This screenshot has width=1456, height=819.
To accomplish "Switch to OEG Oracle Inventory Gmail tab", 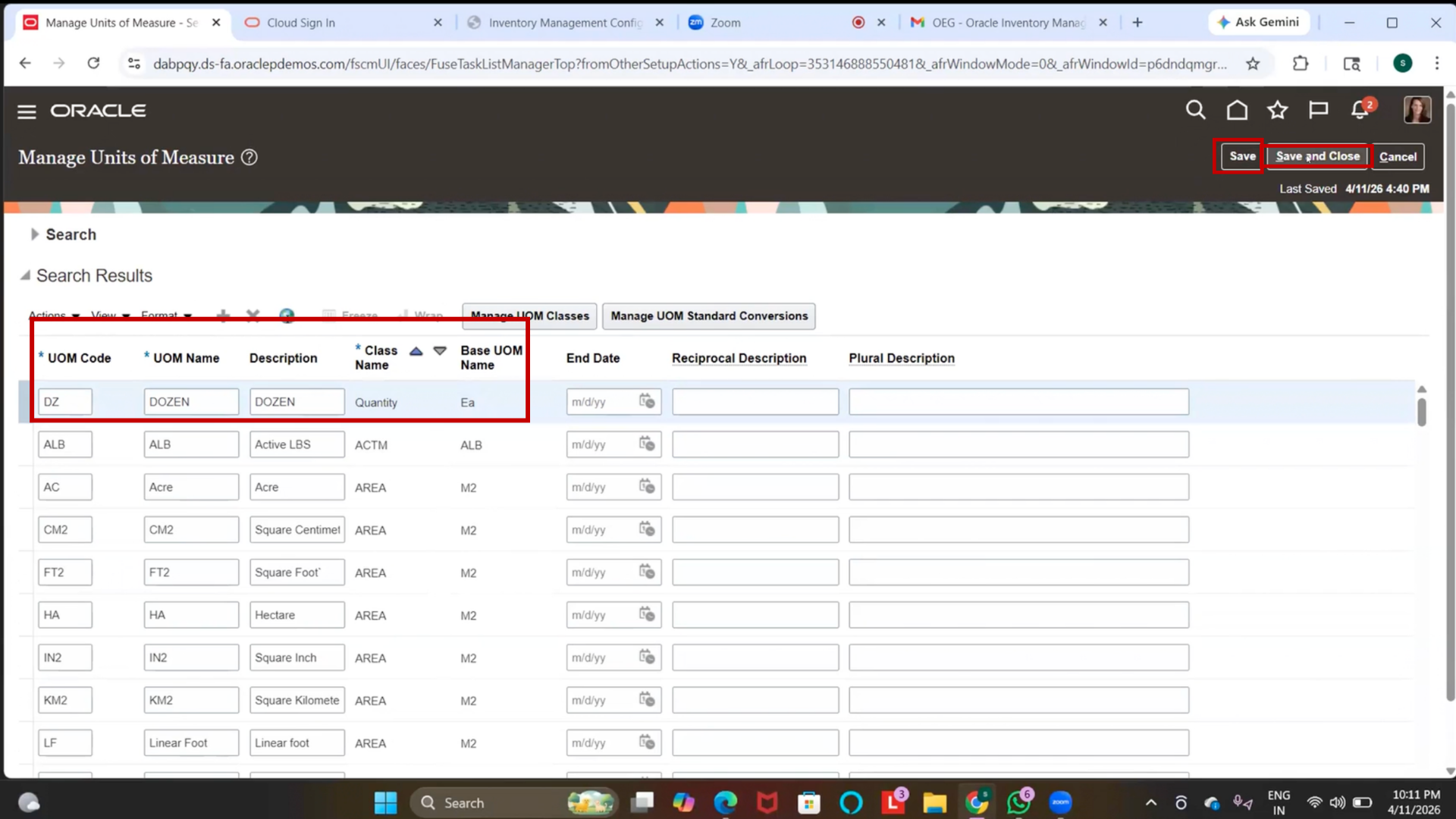I will (x=1009, y=23).
